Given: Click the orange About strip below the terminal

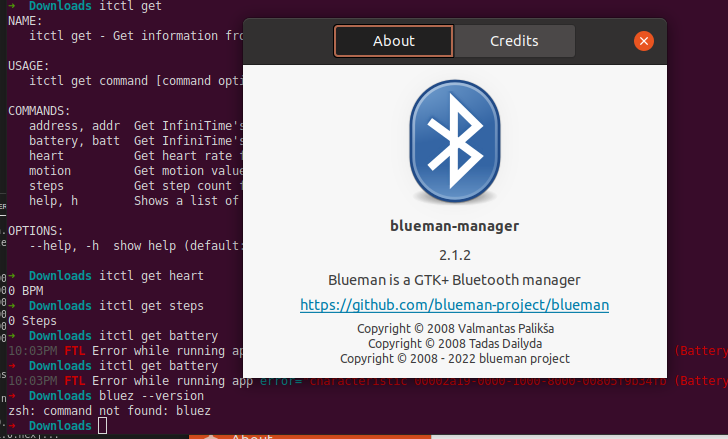Looking at the screenshot, I should point(252,436).
